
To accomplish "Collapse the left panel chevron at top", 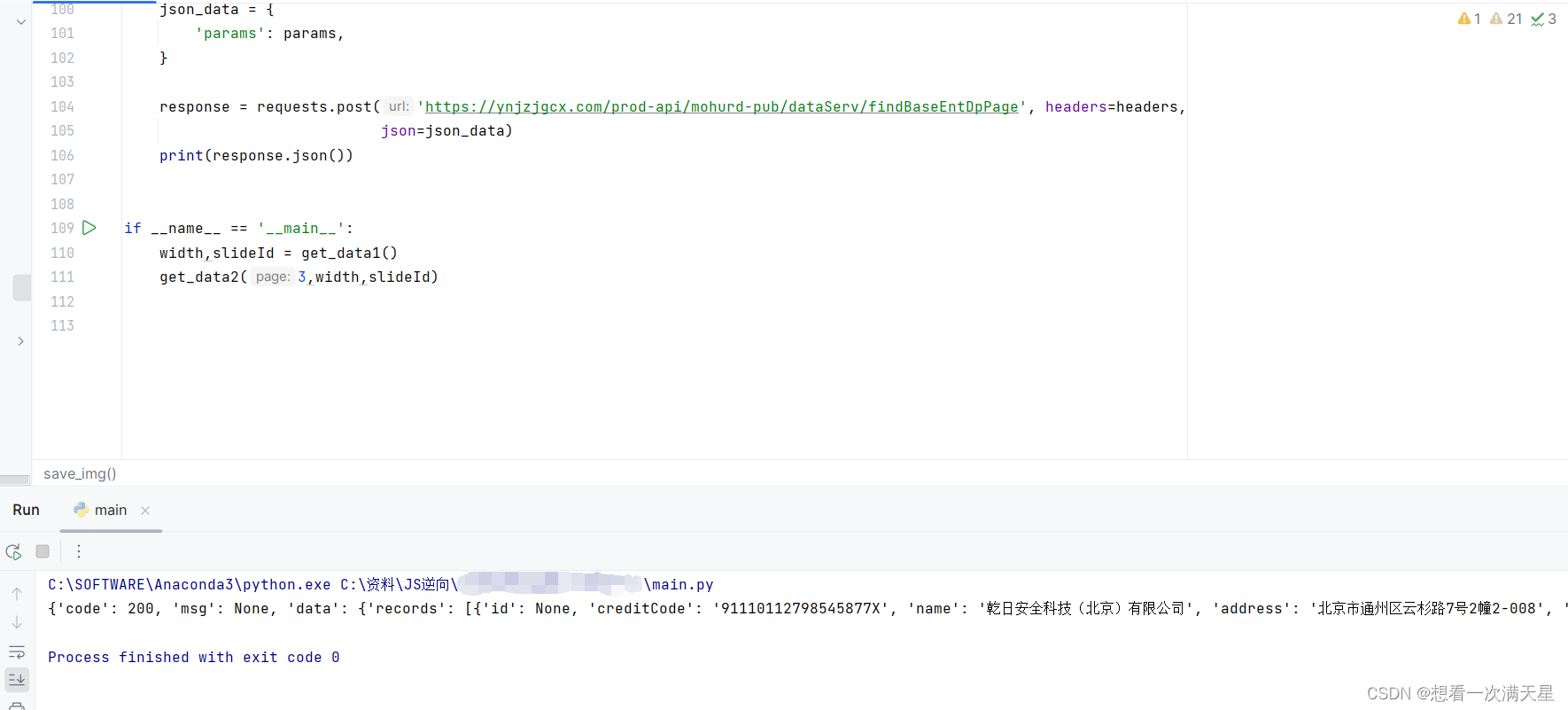I will click(20, 21).
